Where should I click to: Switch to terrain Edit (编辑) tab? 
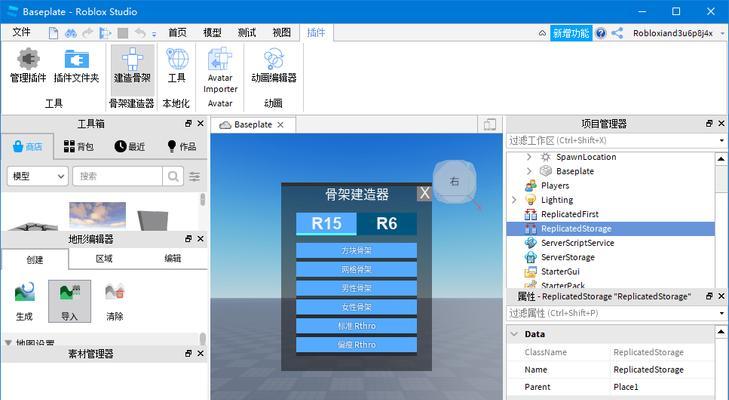coord(172,259)
